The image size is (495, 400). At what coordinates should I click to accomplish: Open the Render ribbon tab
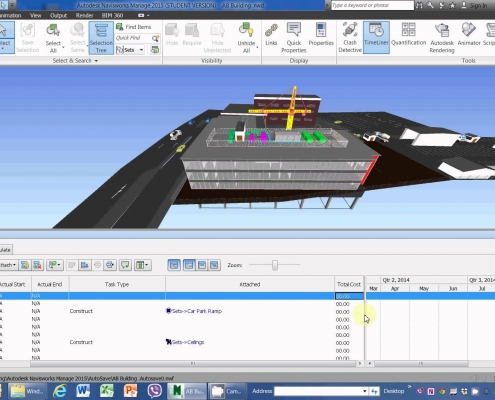tap(84, 15)
